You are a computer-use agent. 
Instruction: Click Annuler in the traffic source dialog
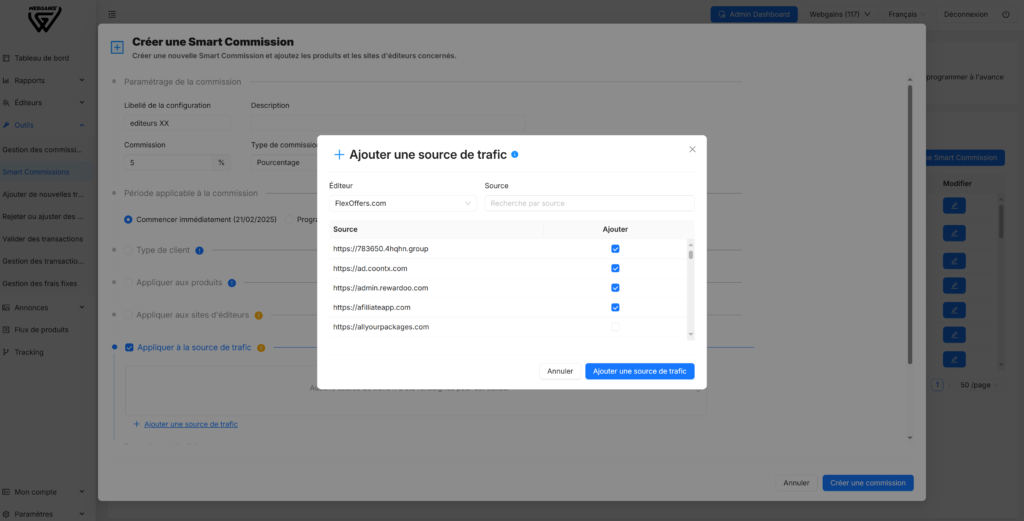pos(560,371)
